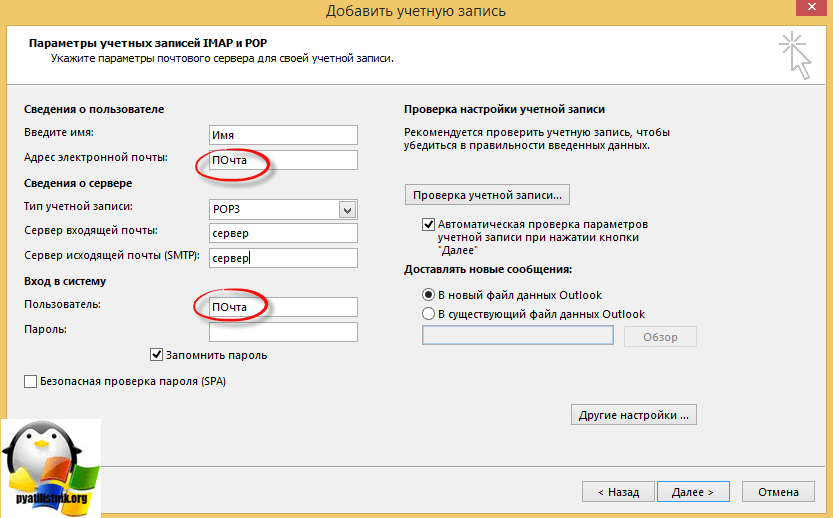Open the POP3 account type dropdown
This screenshot has width=833, height=518.
[347, 209]
